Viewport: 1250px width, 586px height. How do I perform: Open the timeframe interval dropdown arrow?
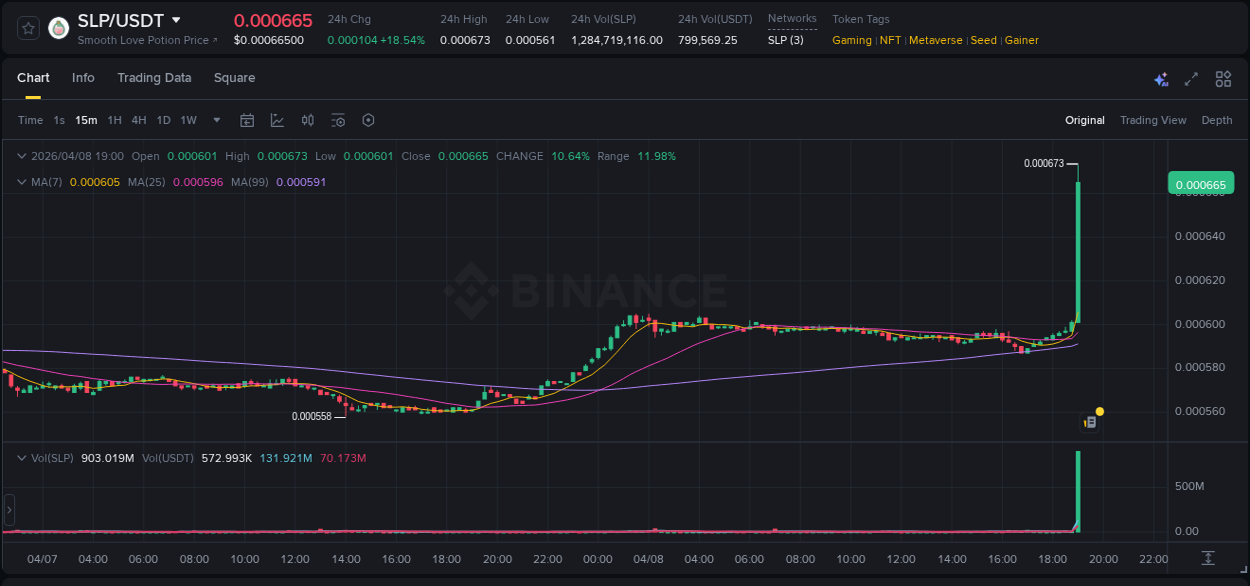point(216,120)
